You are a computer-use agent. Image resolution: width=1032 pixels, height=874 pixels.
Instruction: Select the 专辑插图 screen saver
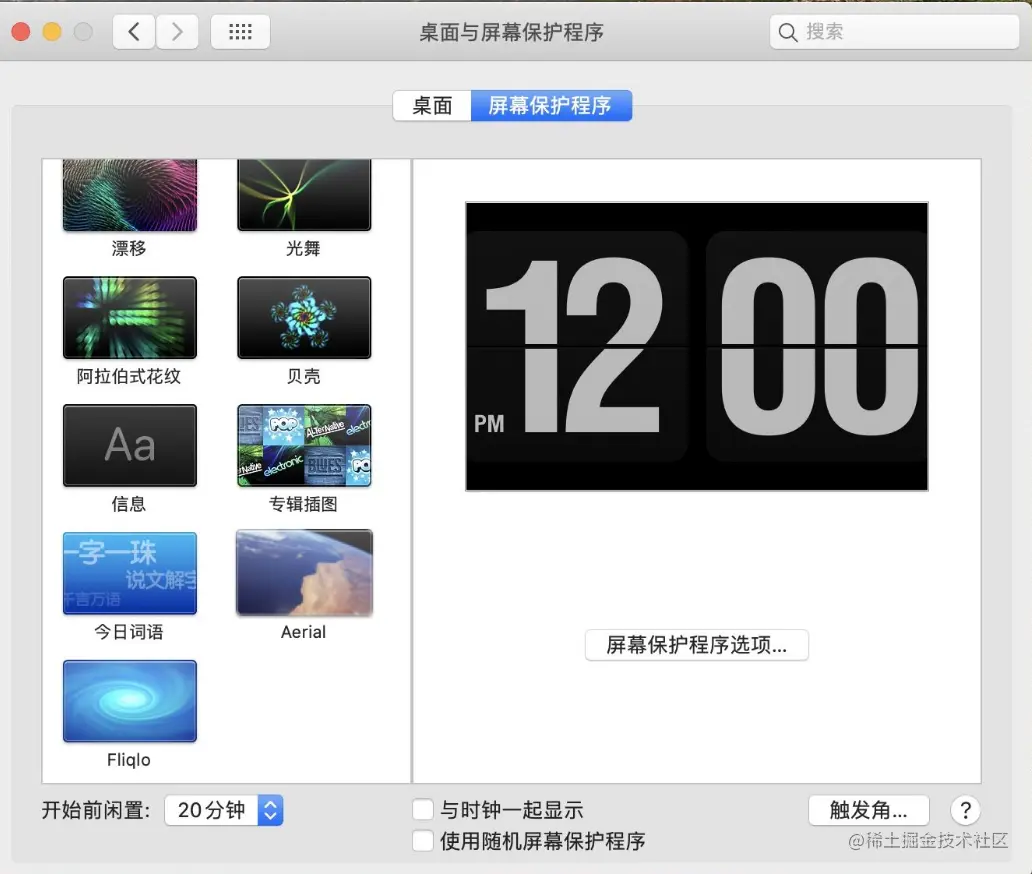[x=303, y=445]
